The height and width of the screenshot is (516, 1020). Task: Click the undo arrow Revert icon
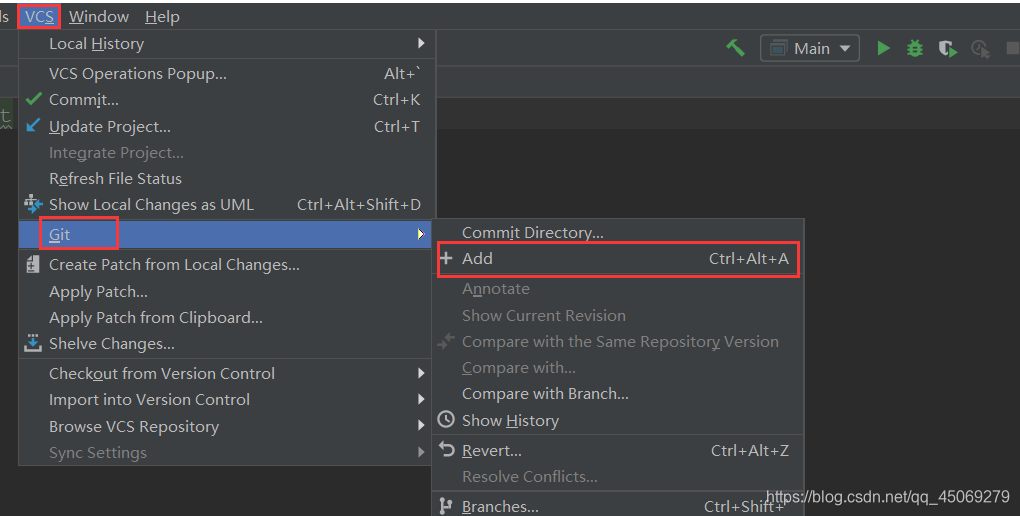[x=446, y=449]
